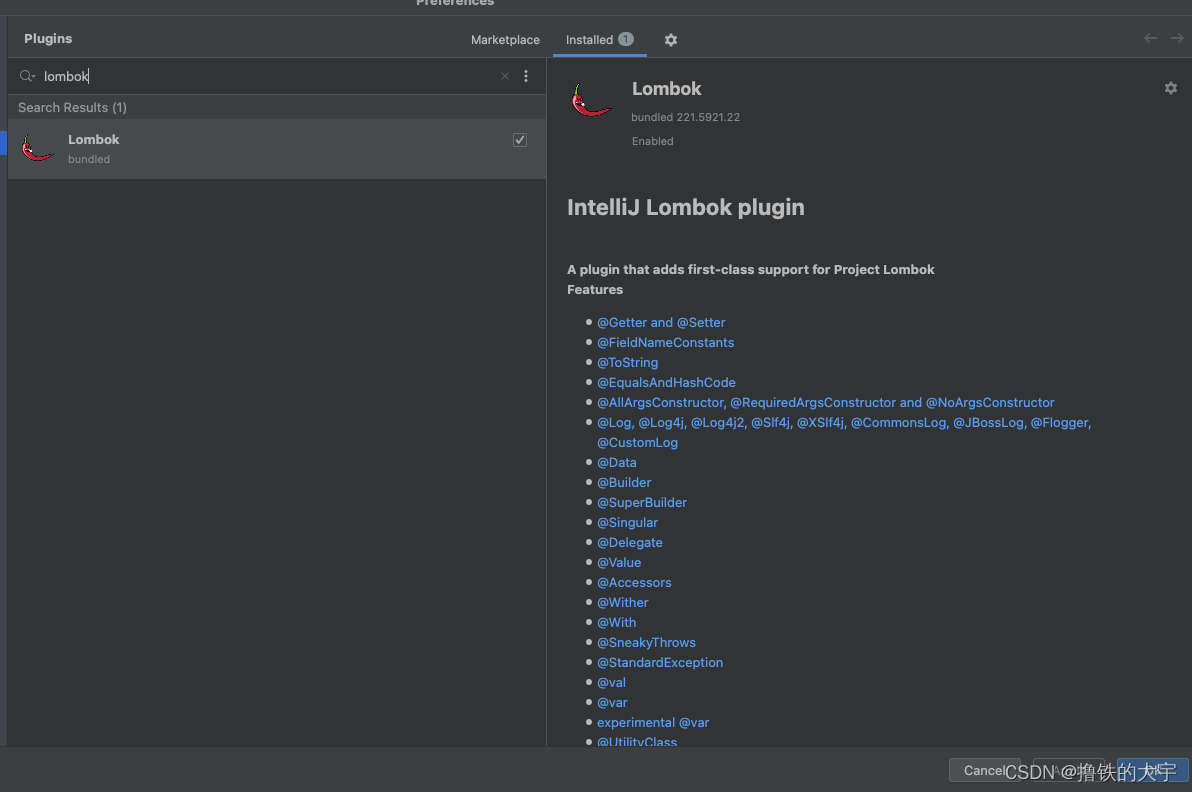The width and height of the screenshot is (1192, 792).
Task: Click the Lombok pepper icon in detail header
Action: [591, 100]
